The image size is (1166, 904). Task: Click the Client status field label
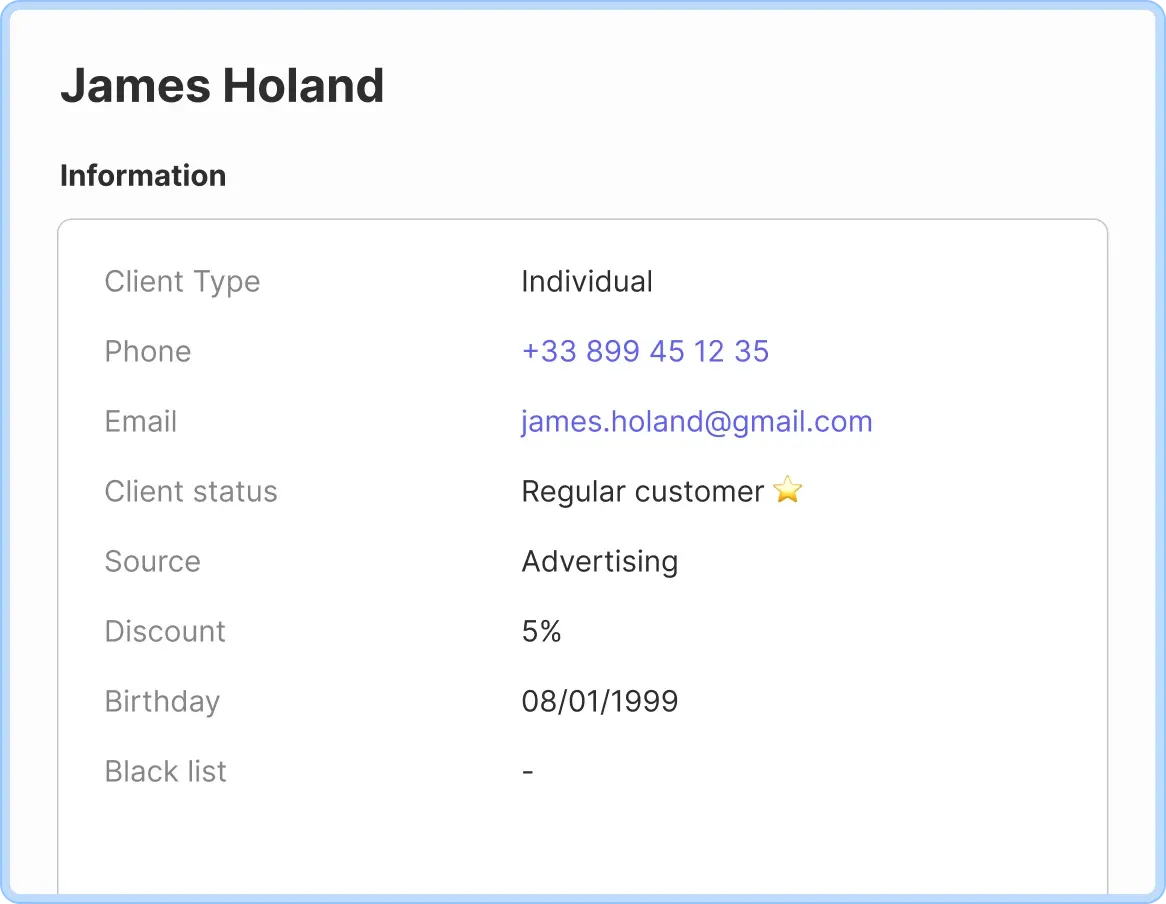(190, 491)
